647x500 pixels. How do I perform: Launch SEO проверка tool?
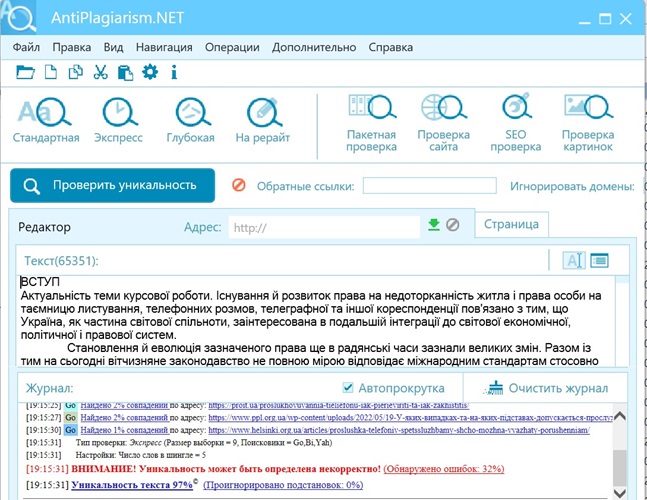pyautogui.click(x=516, y=123)
